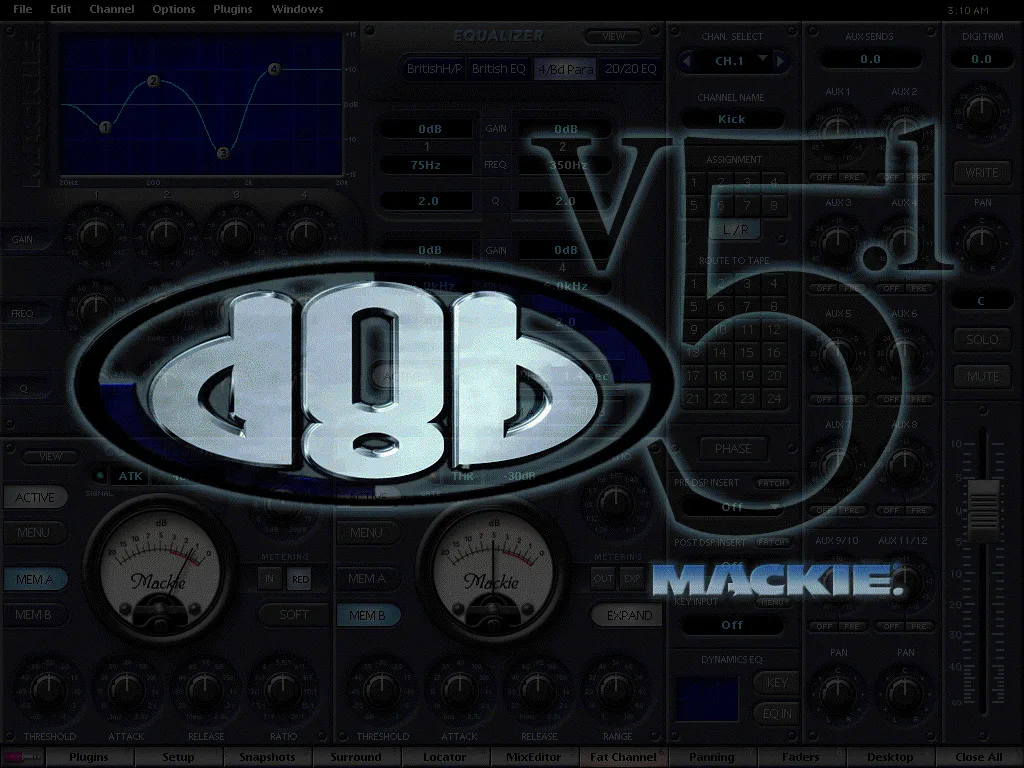Open the Pre DSP Insert dropdown
The height and width of the screenshot is (768, 1024).
[732, 507]
